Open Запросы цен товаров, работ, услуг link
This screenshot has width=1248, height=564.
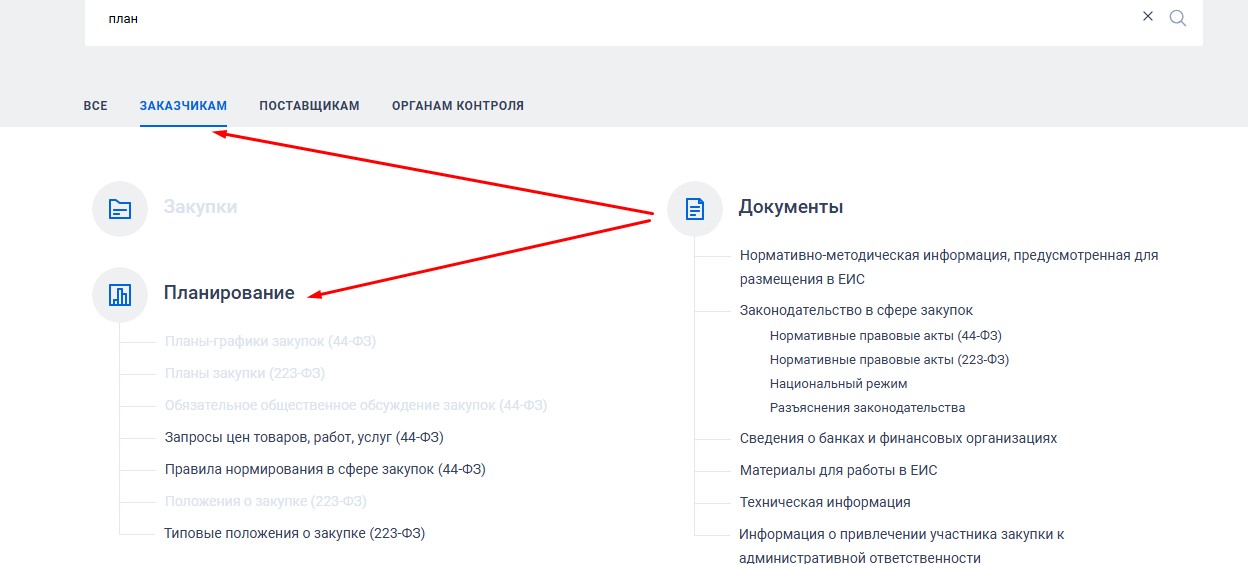coord(304,437)
